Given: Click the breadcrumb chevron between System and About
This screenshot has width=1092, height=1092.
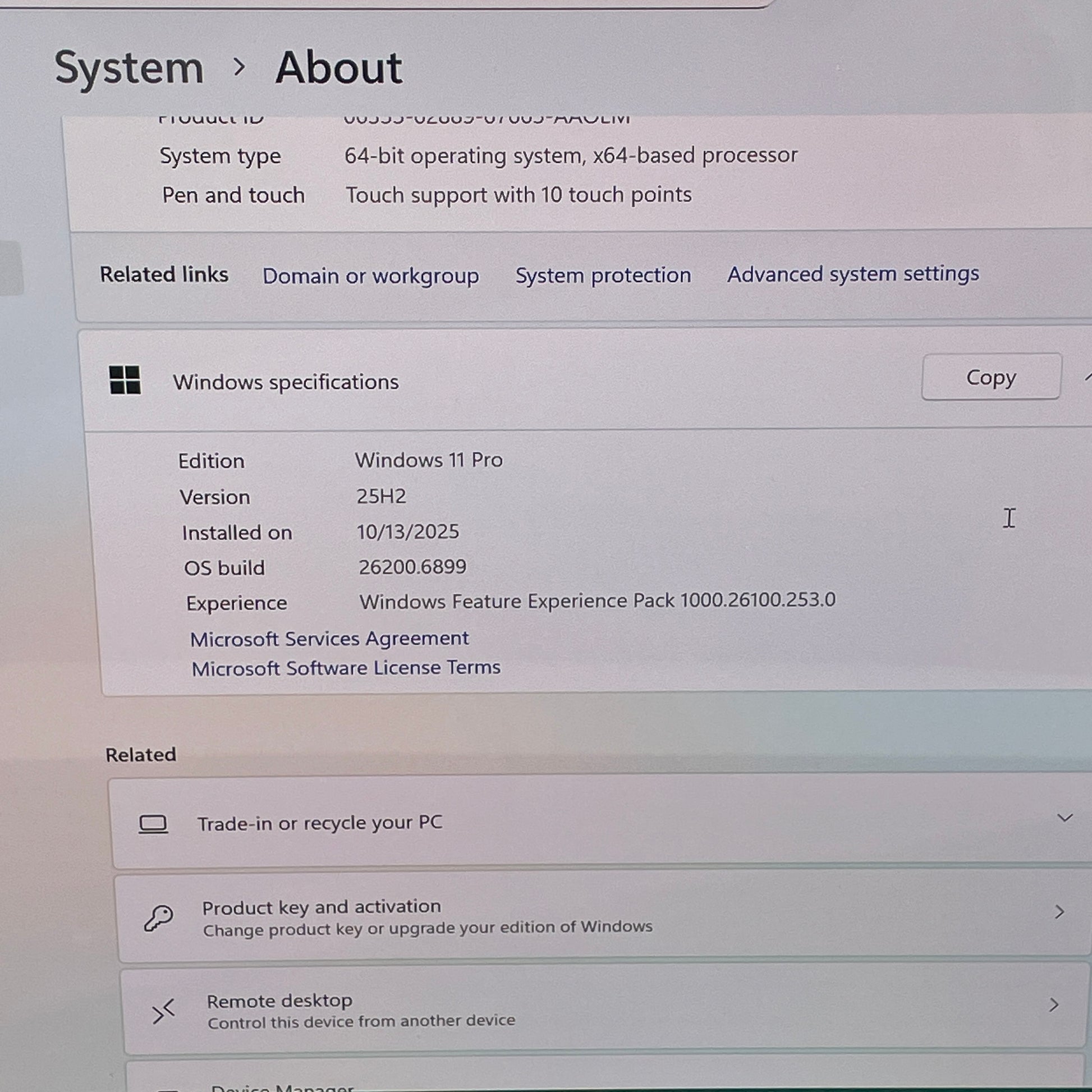Looking at the screenshot, I should click(240, 67).
